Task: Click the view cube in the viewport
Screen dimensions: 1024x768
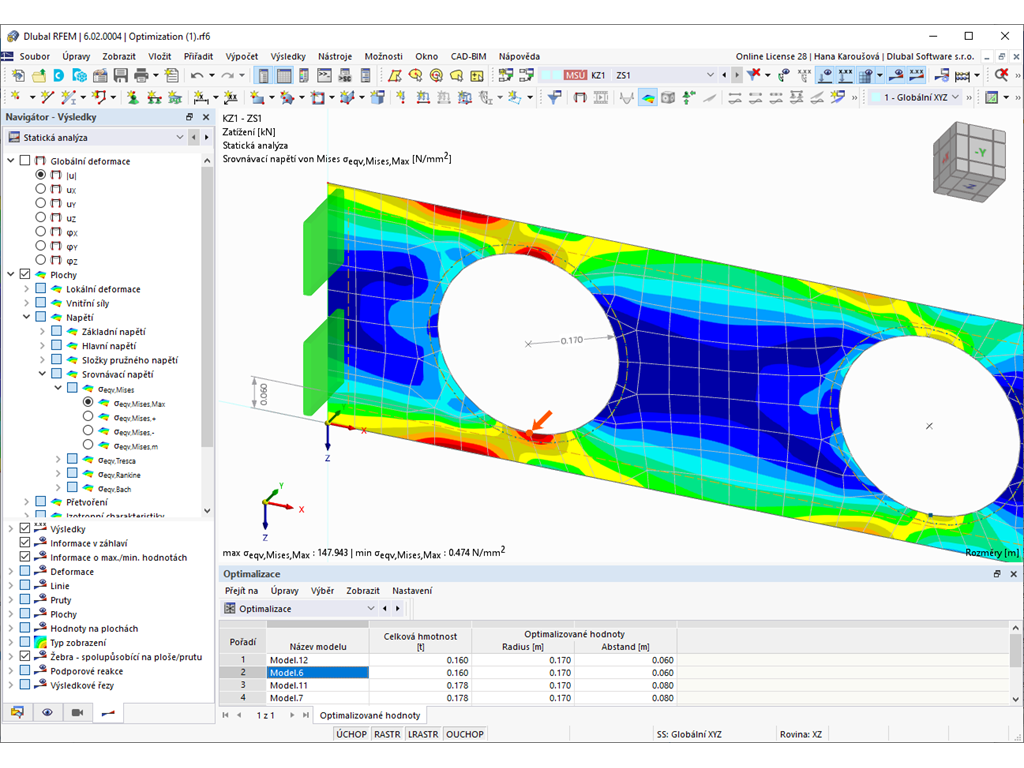Action: click(x=968, y=161)
